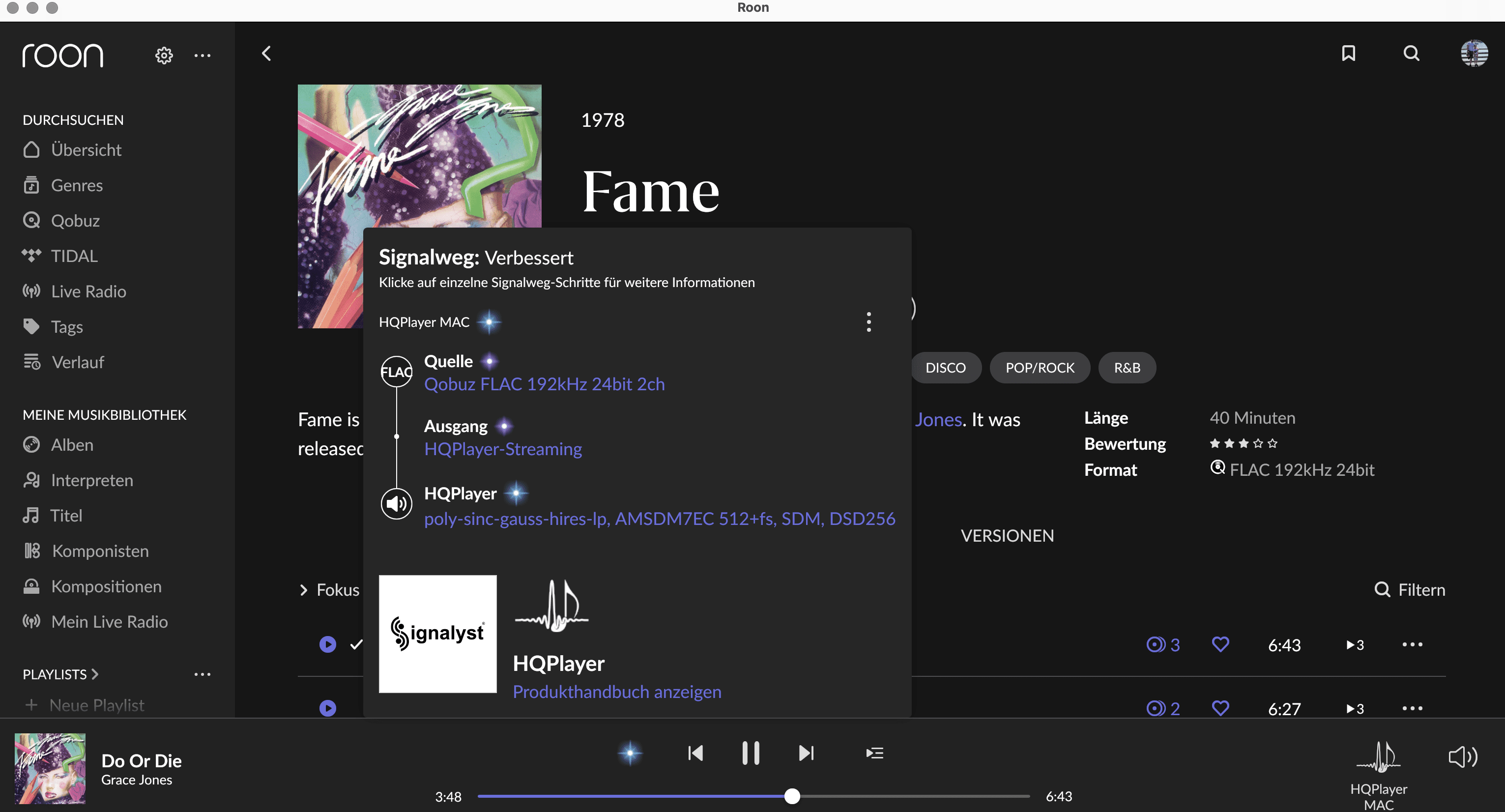1505x812 pixels.
Task: Open the Jones artist link
Action: (x=938, y=419)
